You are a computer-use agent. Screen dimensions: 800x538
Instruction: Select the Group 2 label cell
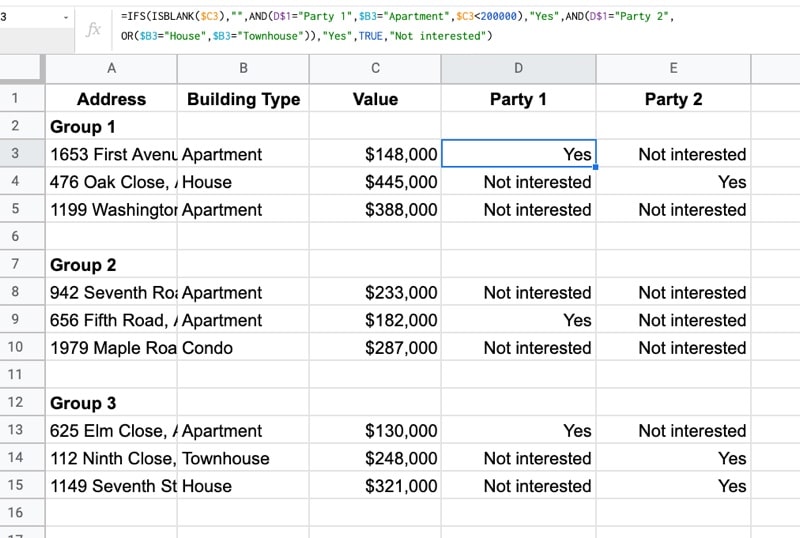click(x=111, y=265)
